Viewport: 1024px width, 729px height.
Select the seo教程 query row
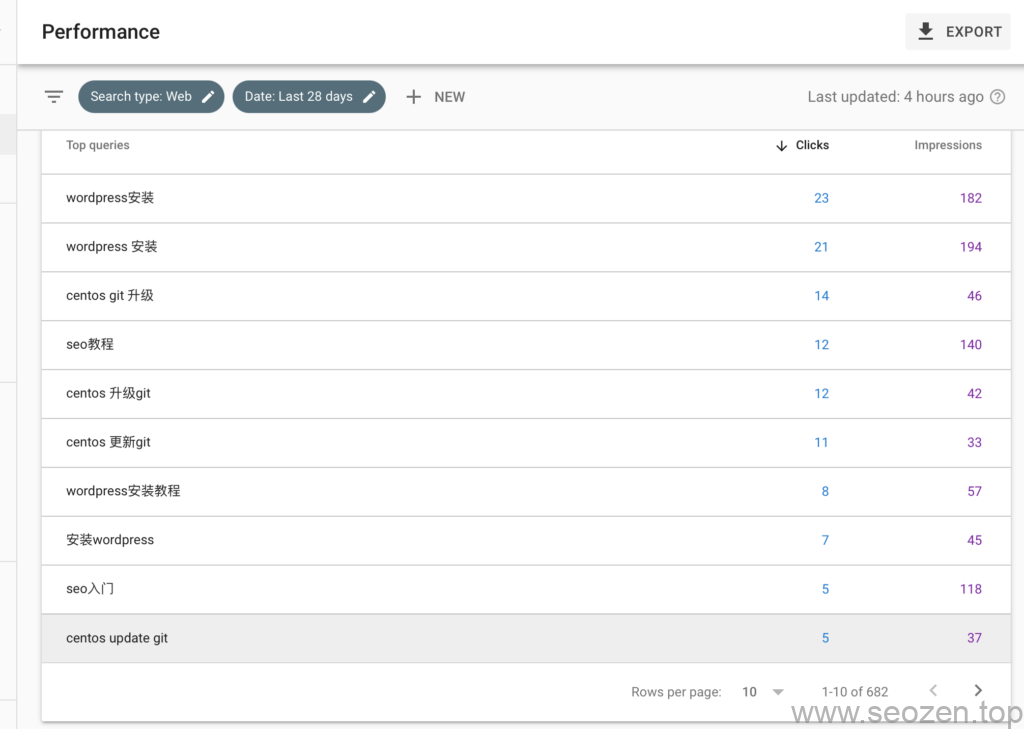[x=90, y=344]
